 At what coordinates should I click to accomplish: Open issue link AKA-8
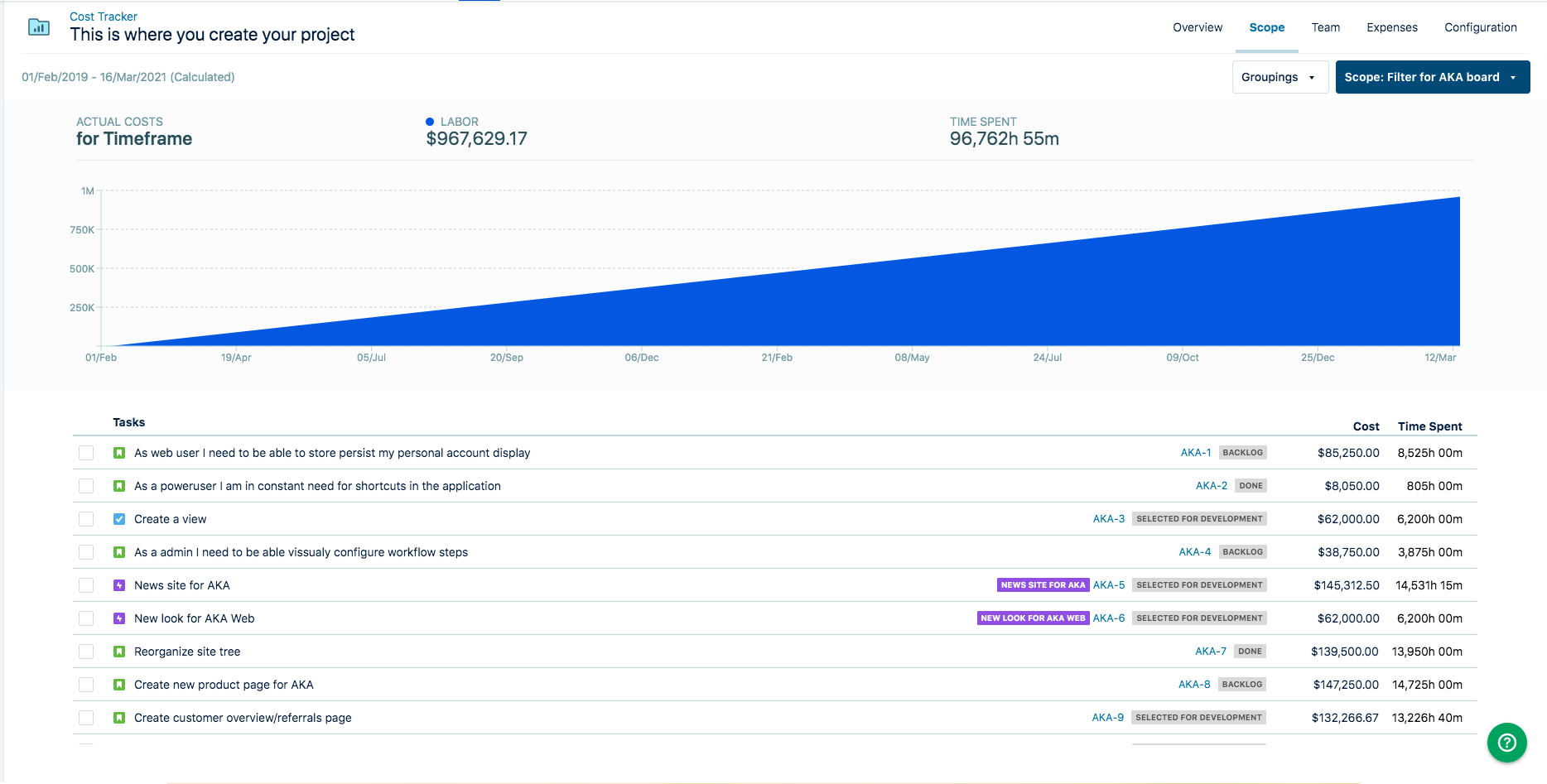1194,685
